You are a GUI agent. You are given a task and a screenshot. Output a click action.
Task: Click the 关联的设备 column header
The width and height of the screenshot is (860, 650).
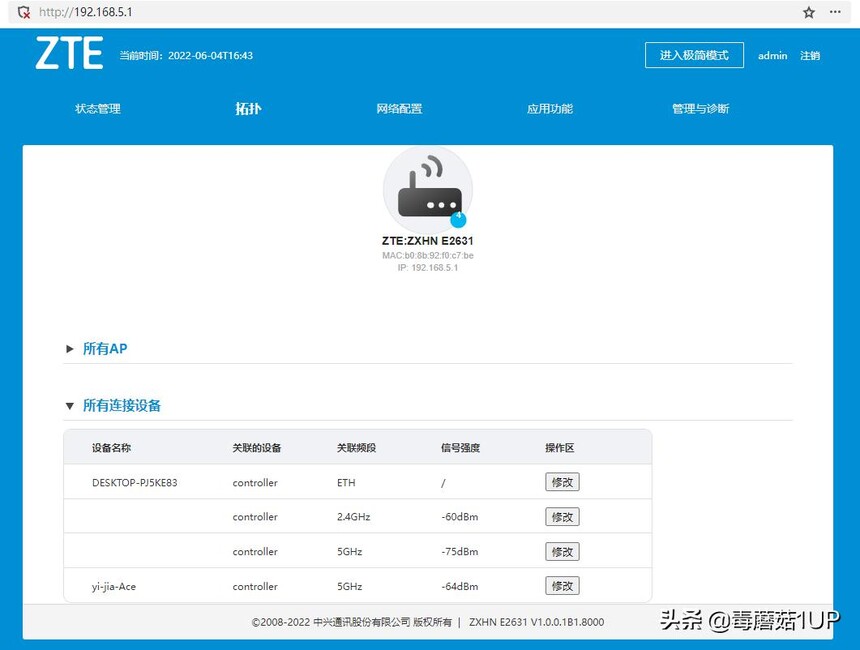click(257, 448)
